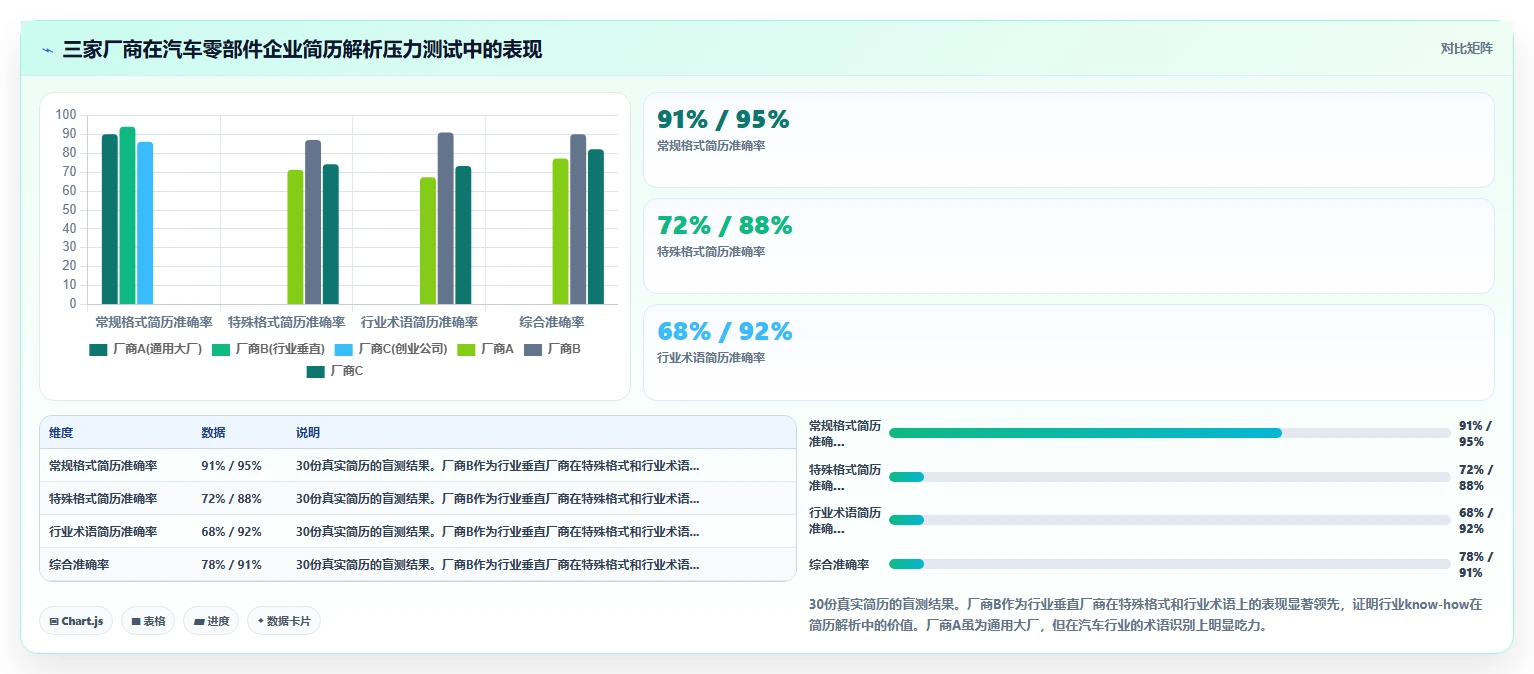The height and width of the screenshot is (674, 1534).
Task: Click the square icon in the 表格 chip
Action: [x=136, y=621]
